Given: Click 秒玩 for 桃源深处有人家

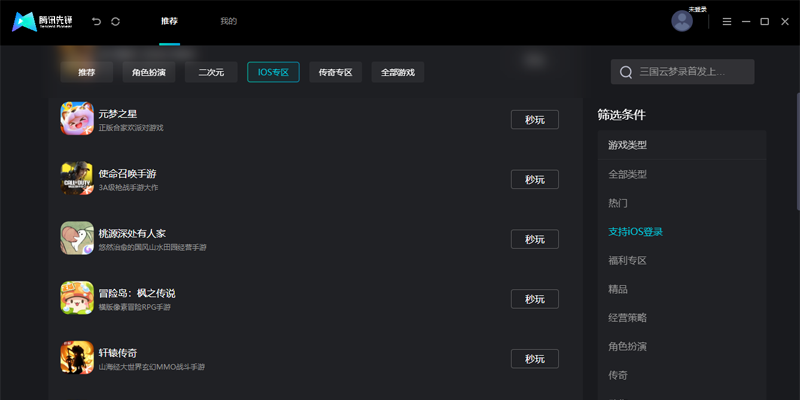Looking at the screenshot, I should pos(535,239).
